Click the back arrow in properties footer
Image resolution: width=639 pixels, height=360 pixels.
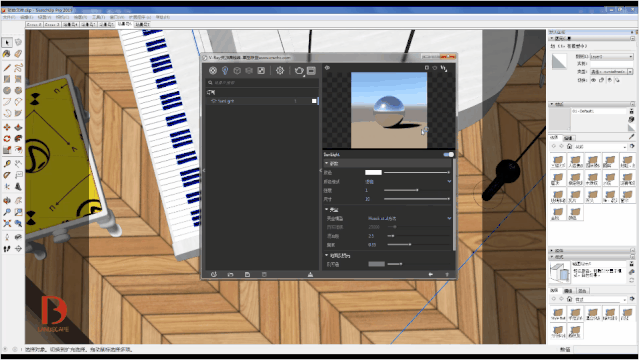coord(430,274)
